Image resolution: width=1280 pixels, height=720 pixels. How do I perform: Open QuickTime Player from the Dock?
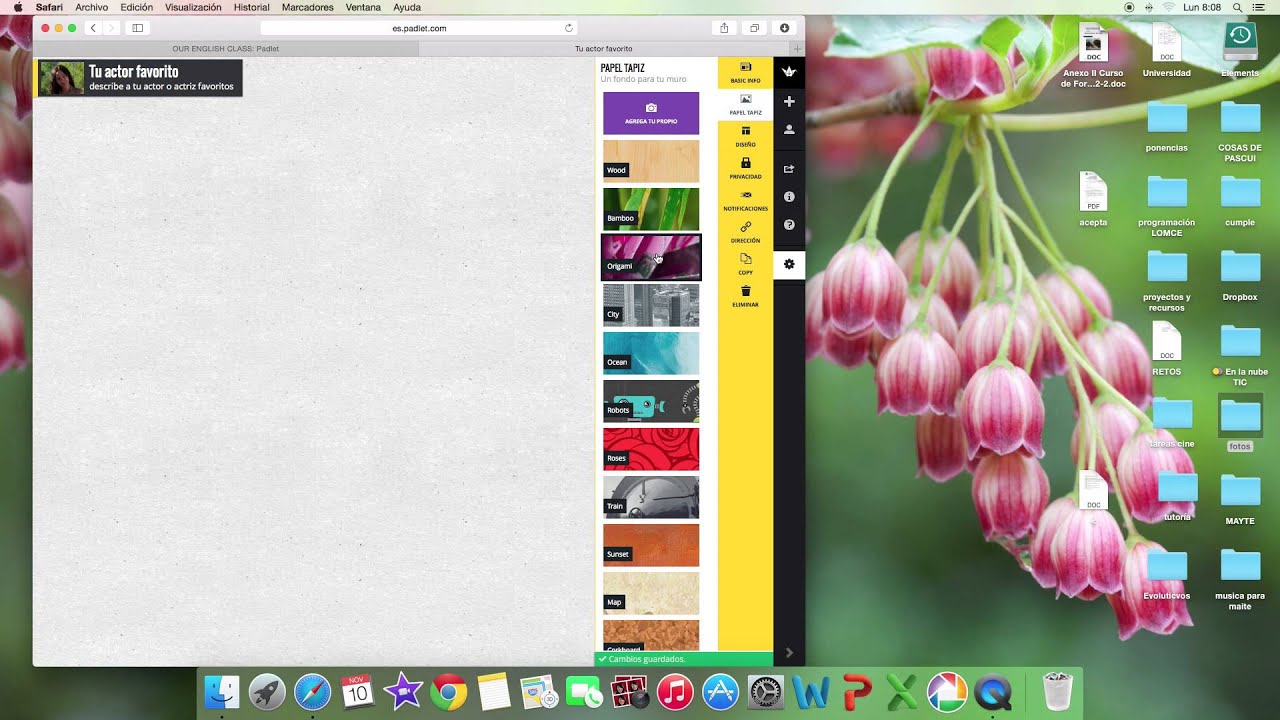993,692
